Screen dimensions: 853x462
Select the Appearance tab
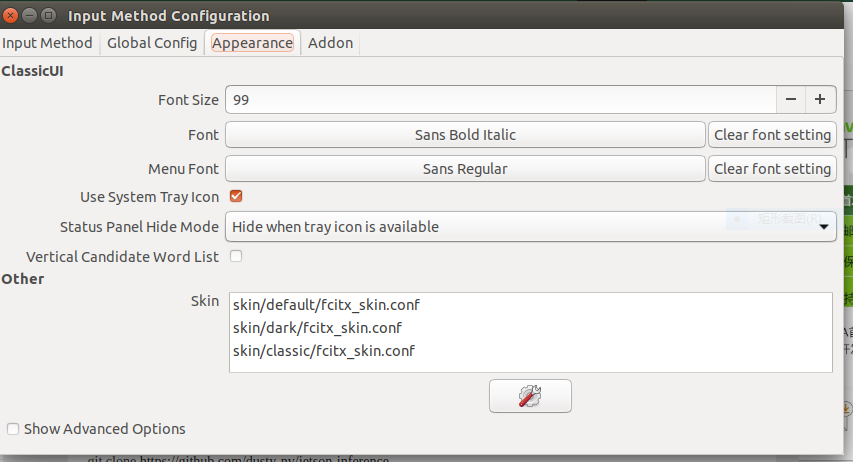tap(252, 43)
